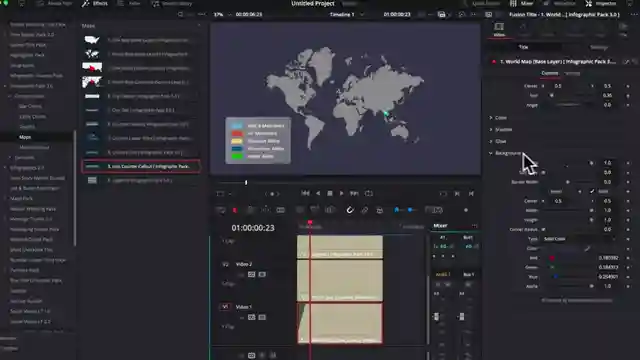Toggle the Linked Selection chain icon
The image size is (640, 360).
[x=364, y=210]
